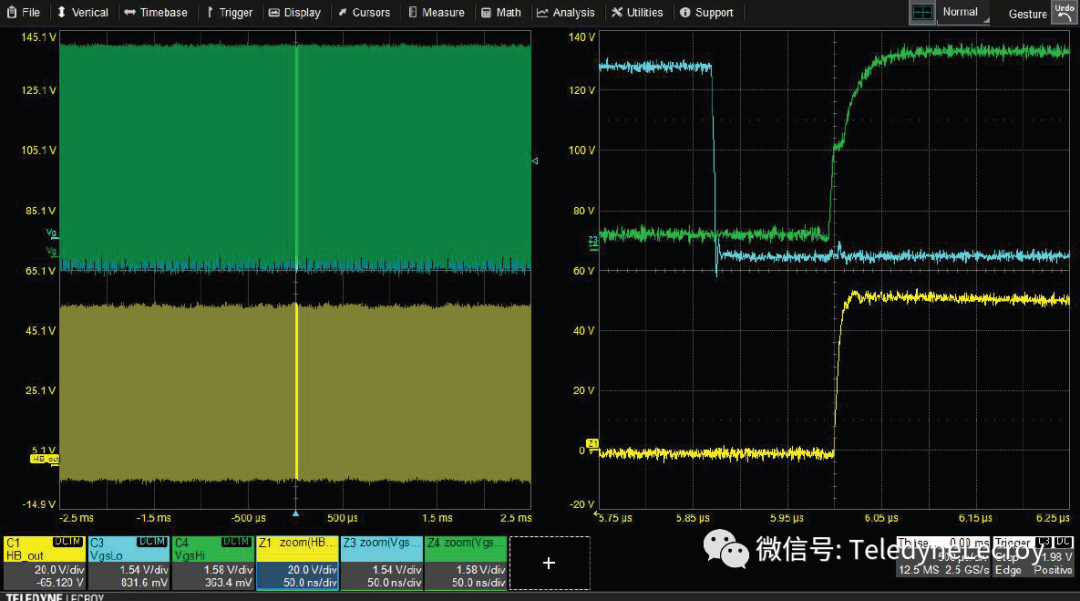
Task: Open the Timebase settings menu
Action: tap(155, 13)
